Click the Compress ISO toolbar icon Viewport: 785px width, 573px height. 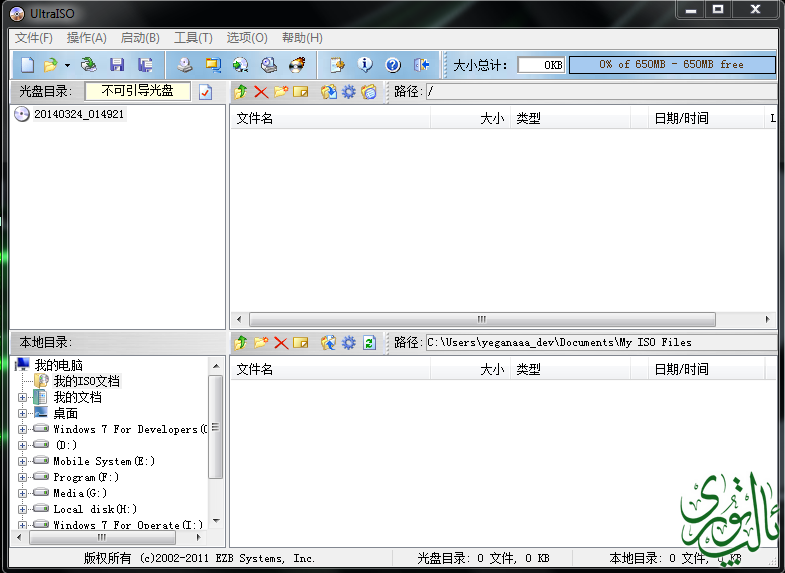213,65
